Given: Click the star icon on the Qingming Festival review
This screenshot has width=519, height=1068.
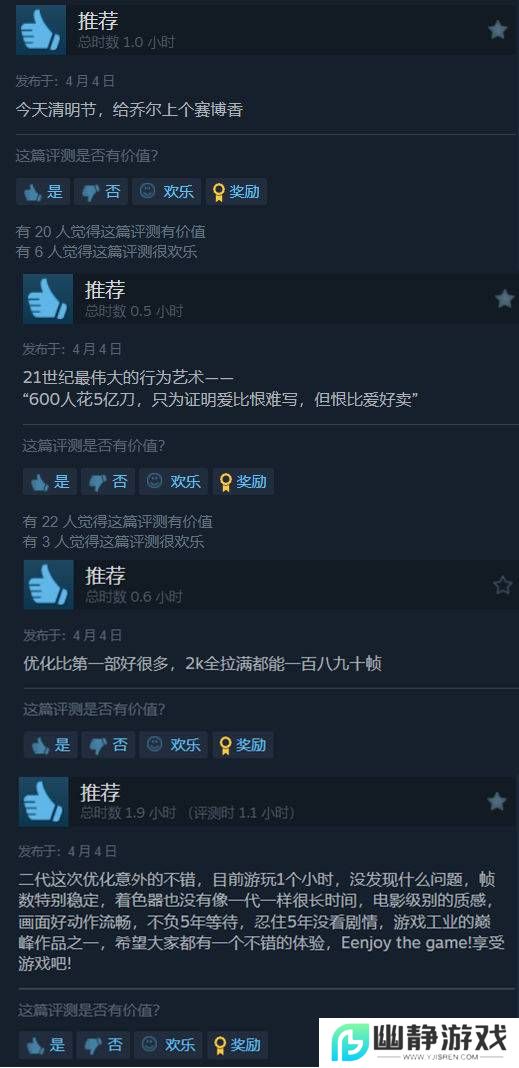Looking at the screenshot, I should pyautogui.click(x=498, y=30).
